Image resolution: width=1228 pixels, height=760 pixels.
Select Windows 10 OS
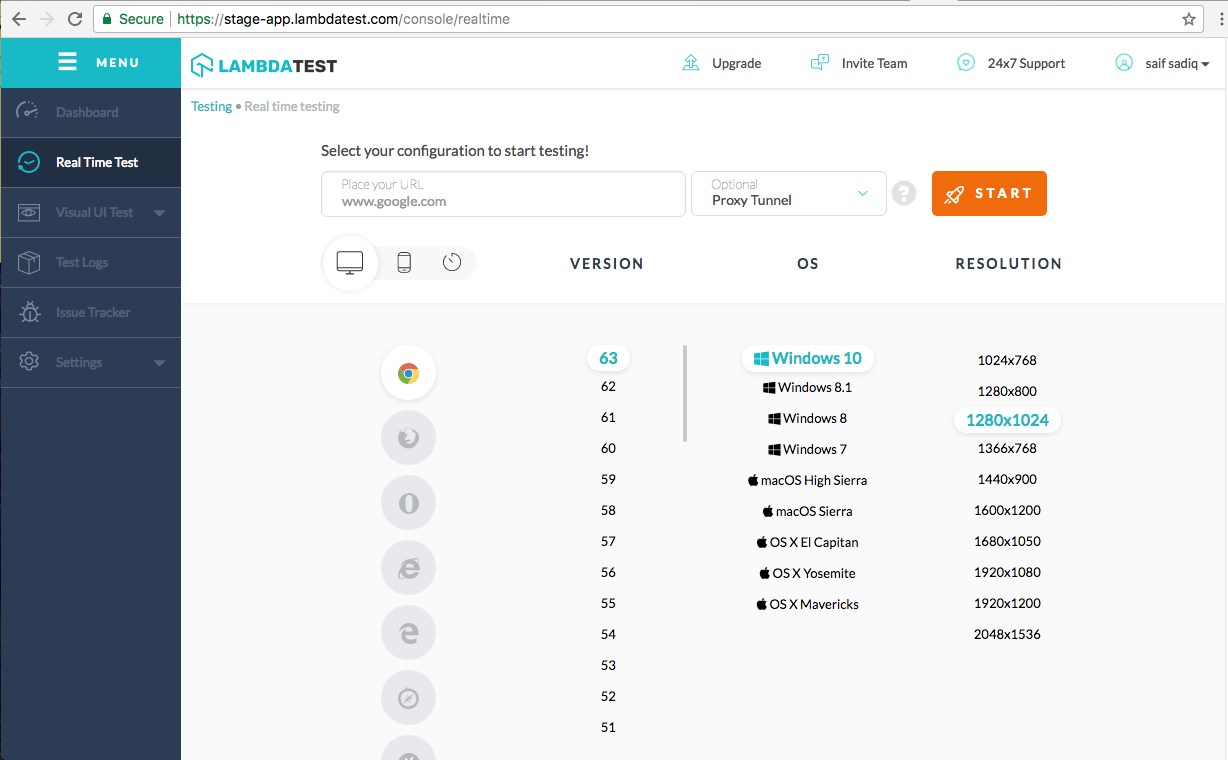(x=807, y=358)
